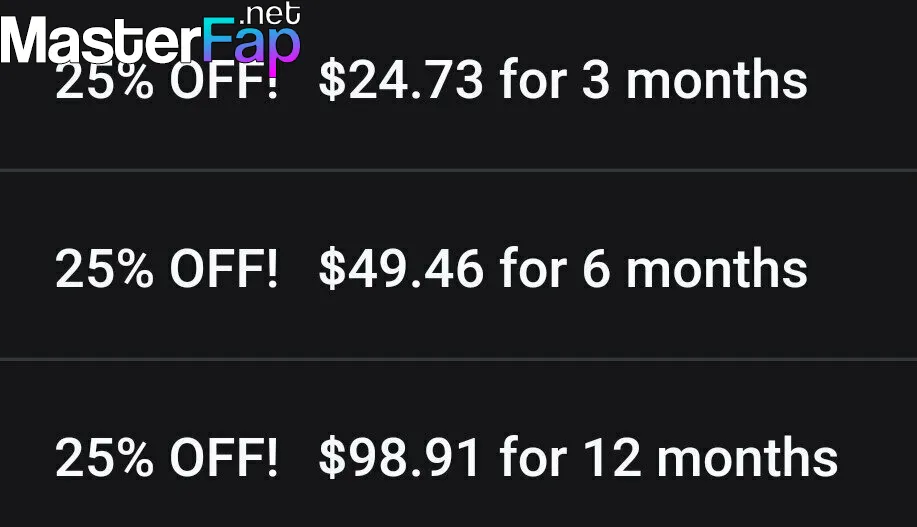This screenshot has width=917, height=527.
Task: Click the $98.91 price text
Action: coord(401,457)
